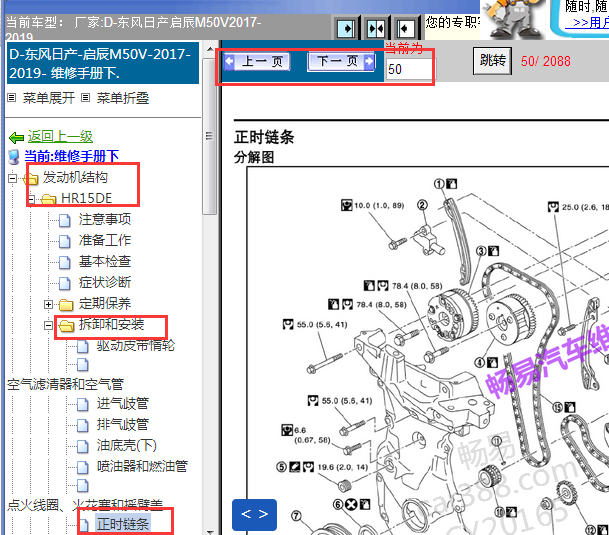
Task: Open the 进气歧管 page
Action: (123, 404)
